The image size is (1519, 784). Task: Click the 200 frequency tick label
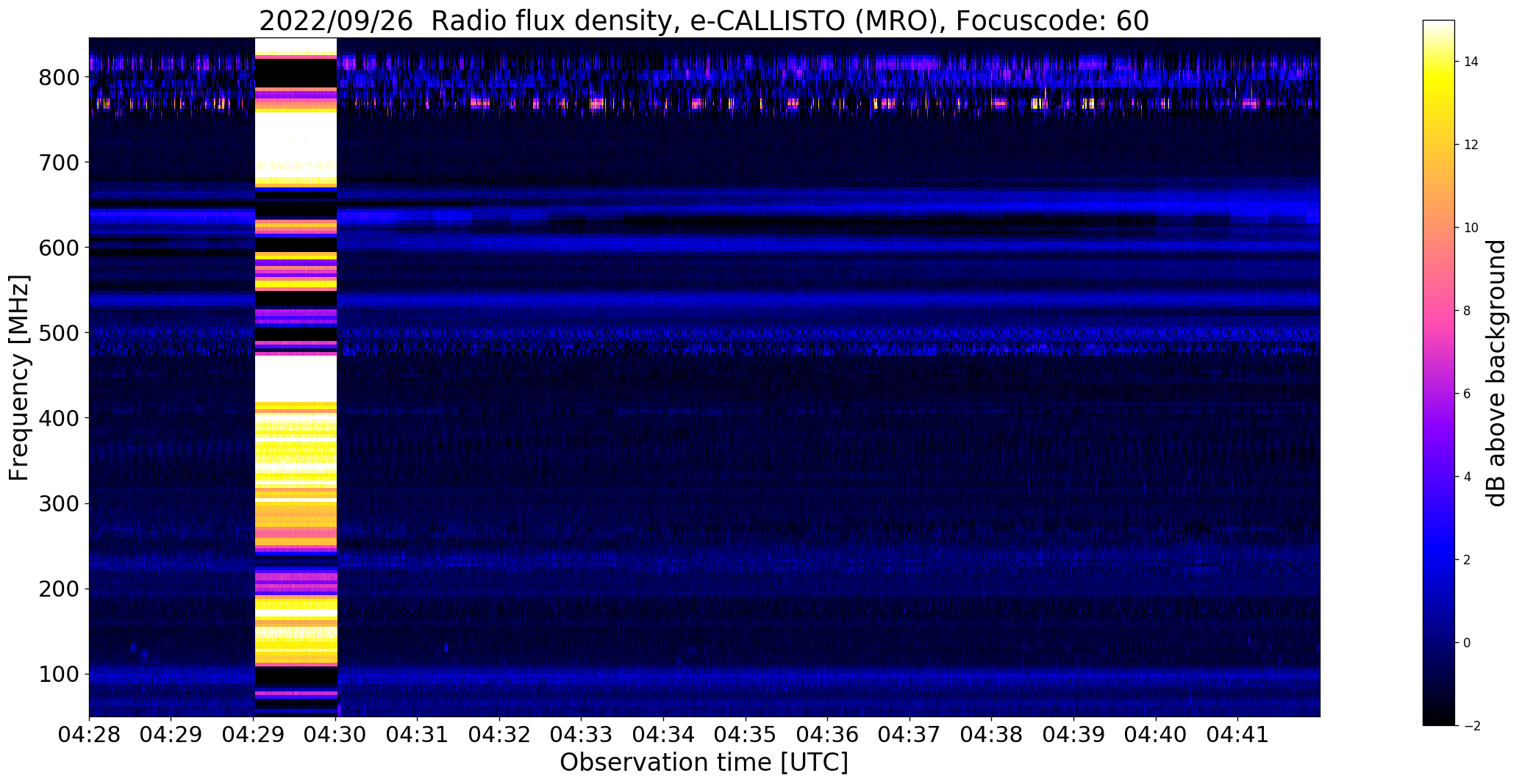click(x=59, y=589)
